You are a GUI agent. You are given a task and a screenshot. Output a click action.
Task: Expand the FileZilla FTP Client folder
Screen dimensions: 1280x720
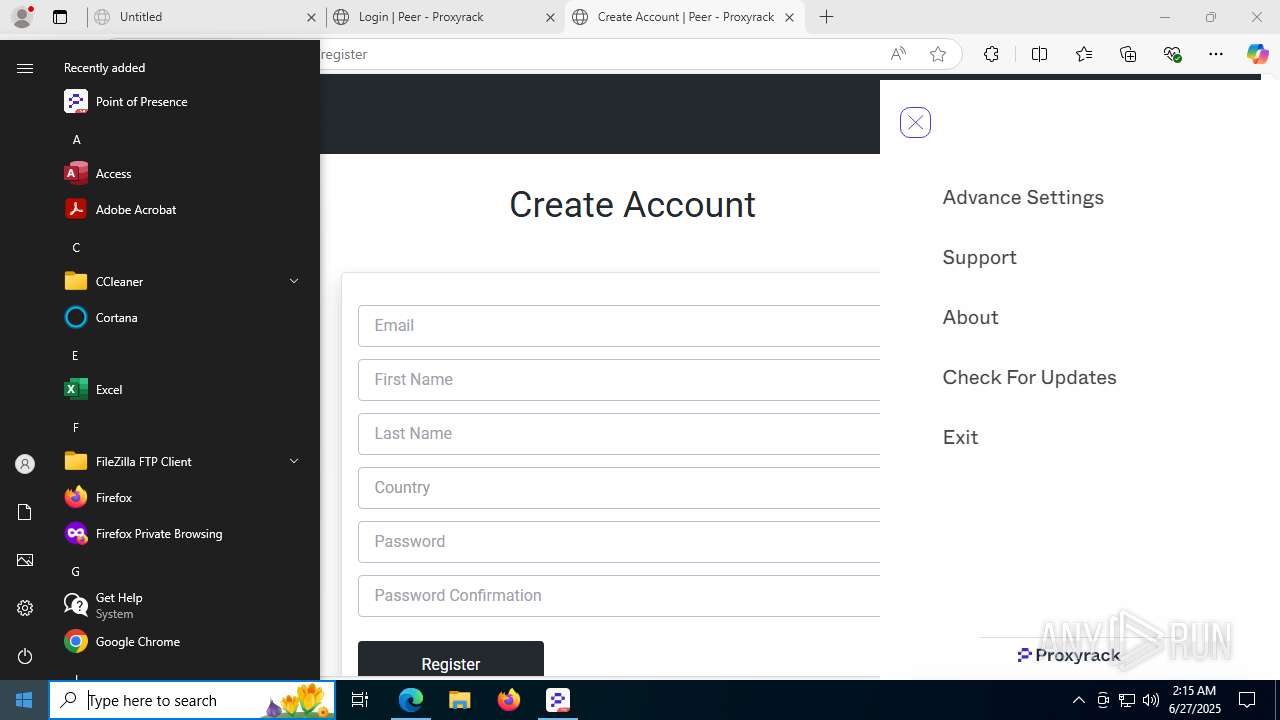click(x=185, y=461)
